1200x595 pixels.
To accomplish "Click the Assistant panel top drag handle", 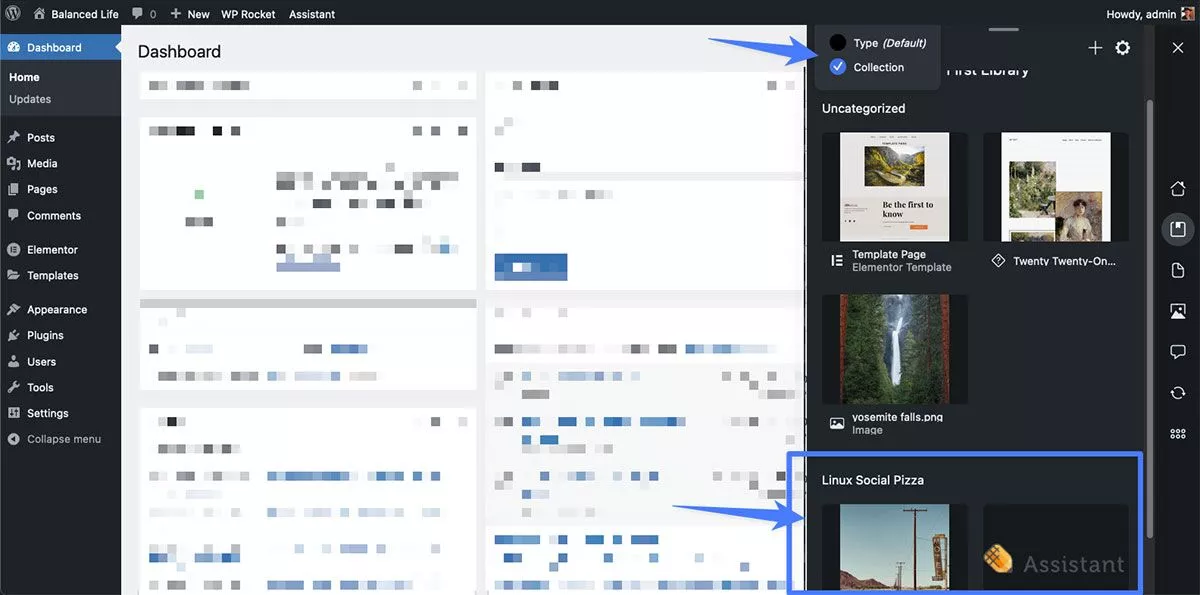I will (1003, 29).
